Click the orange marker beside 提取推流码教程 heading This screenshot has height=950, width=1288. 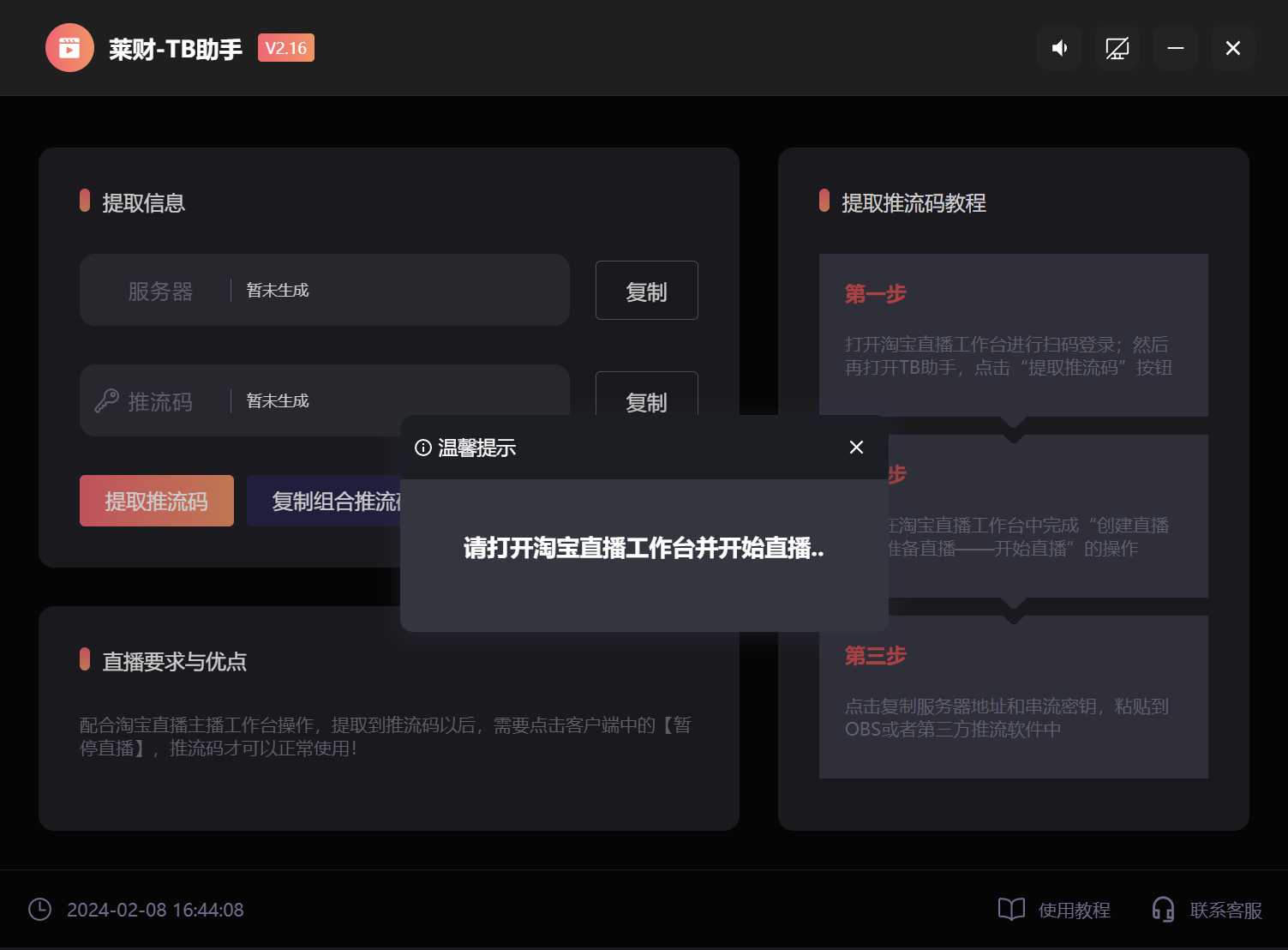pyautogui.click(x=824, y=201)
